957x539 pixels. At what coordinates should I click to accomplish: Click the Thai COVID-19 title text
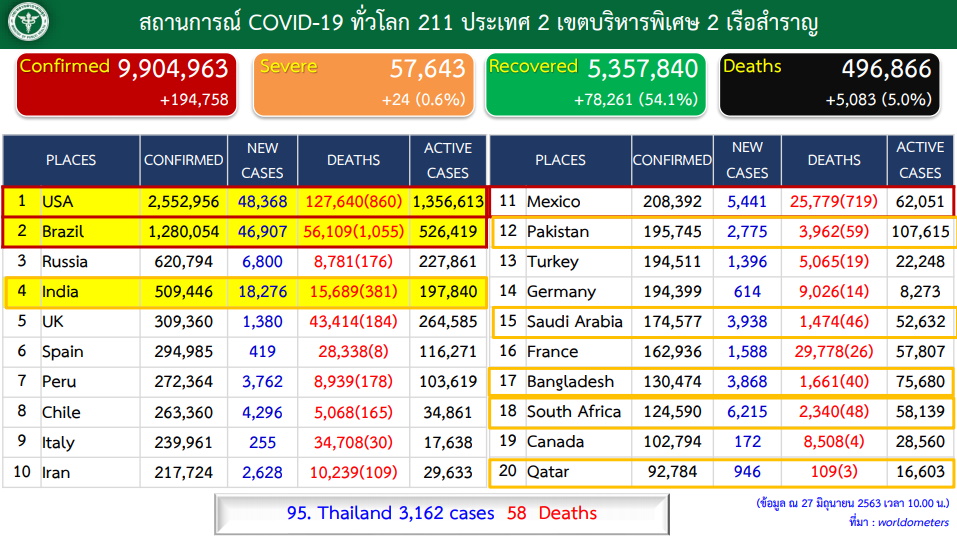pos(478,23)
